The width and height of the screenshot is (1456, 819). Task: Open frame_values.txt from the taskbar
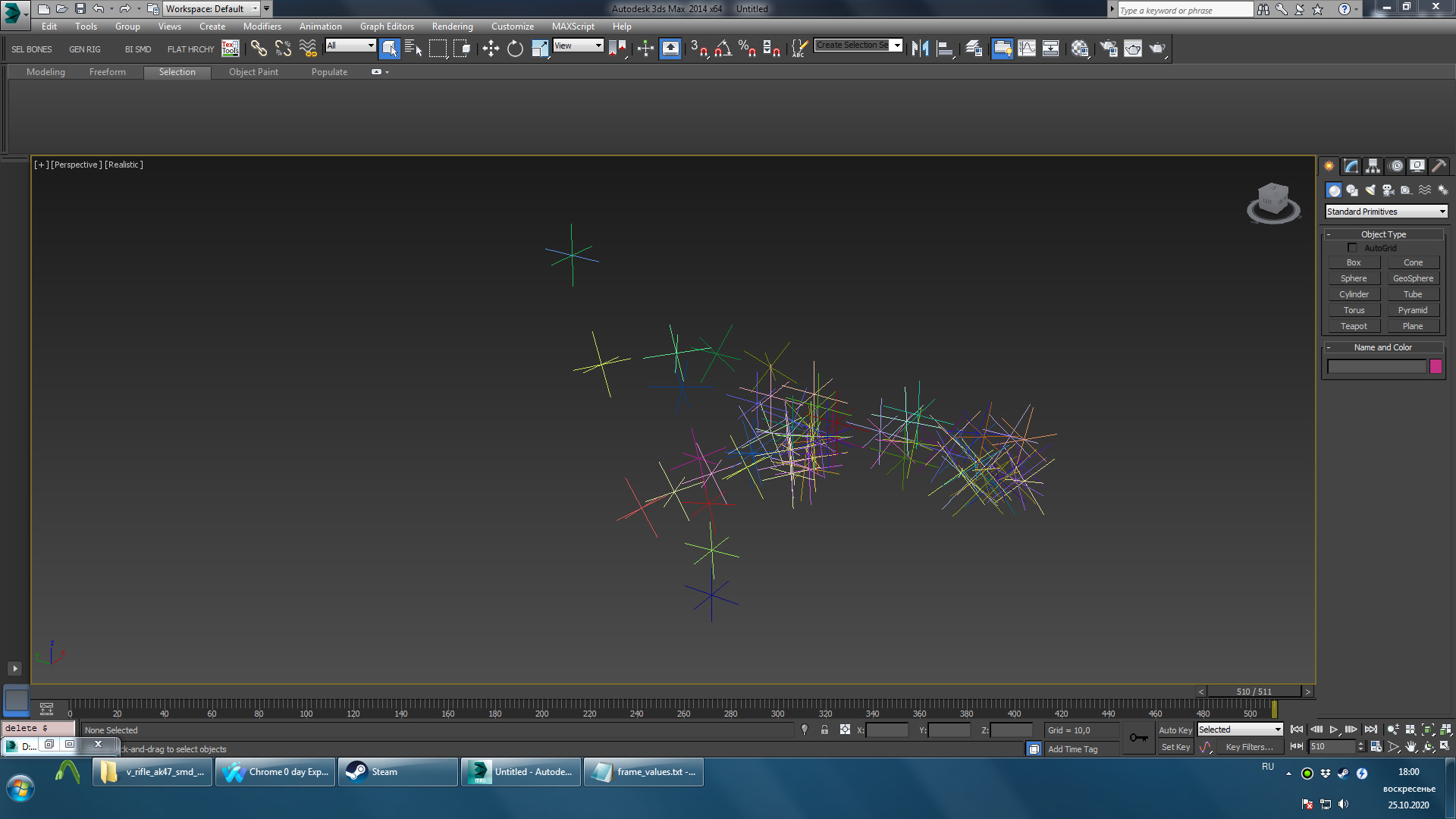tap(645, 772)
